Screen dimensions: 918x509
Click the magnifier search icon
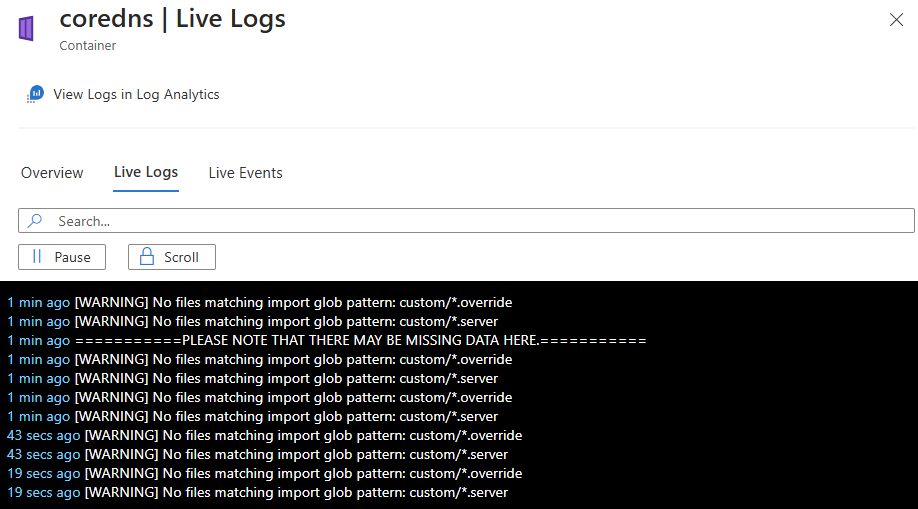point(35,221)
